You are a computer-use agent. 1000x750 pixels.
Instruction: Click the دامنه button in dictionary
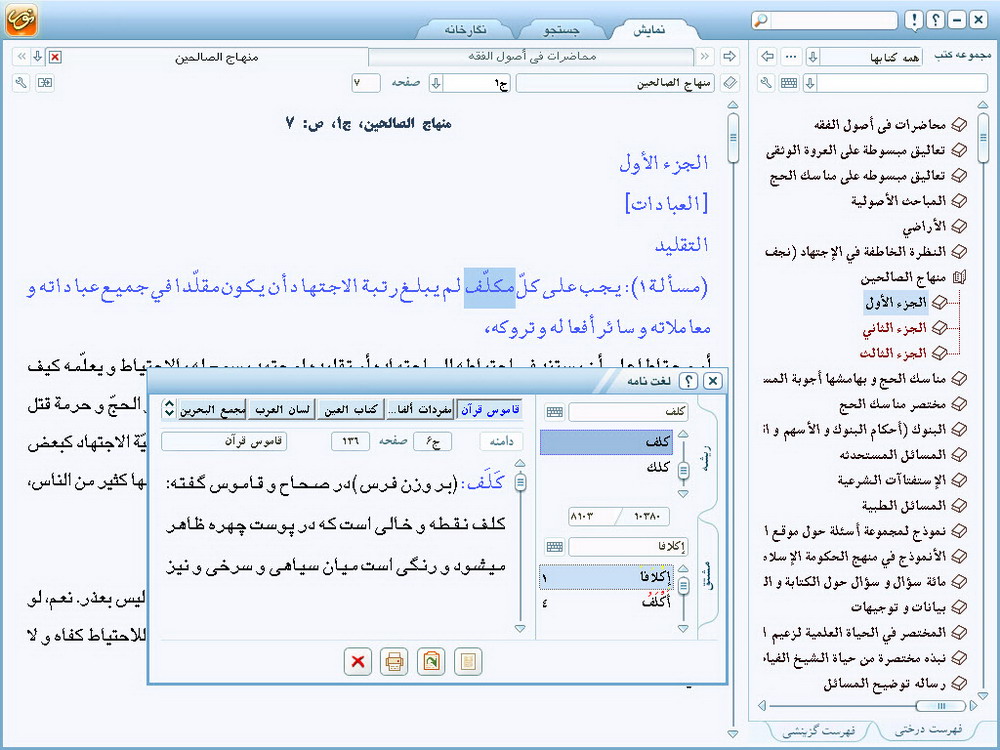tap(501, 441)
